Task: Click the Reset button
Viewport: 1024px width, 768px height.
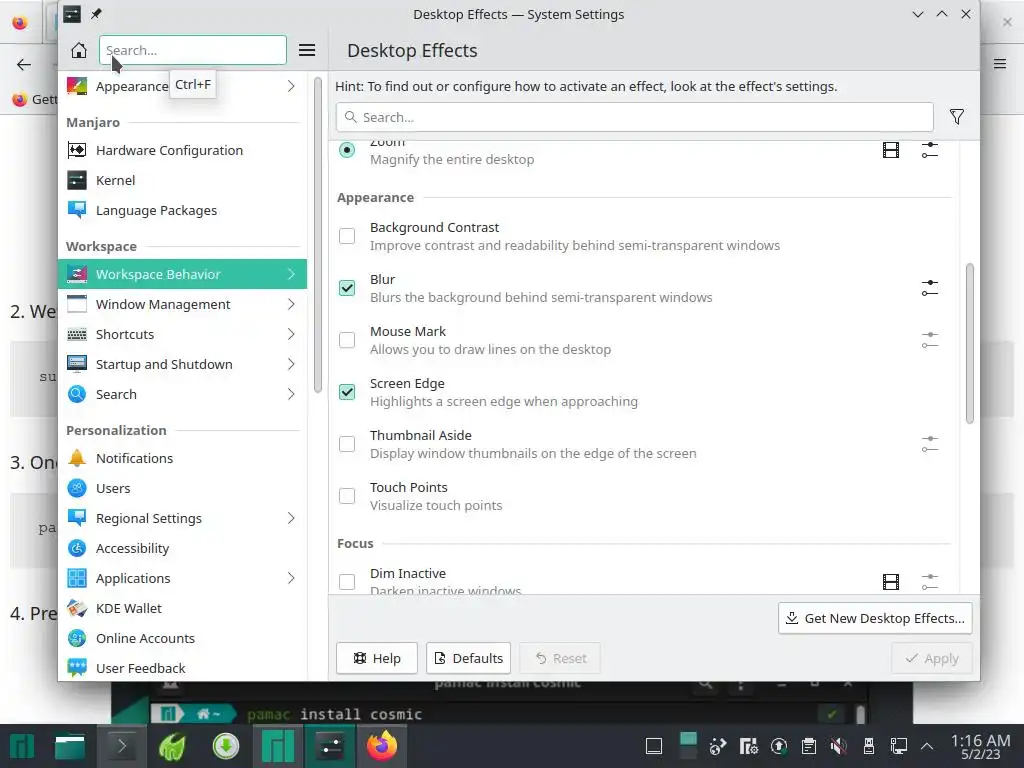Action: click(560, 658)
